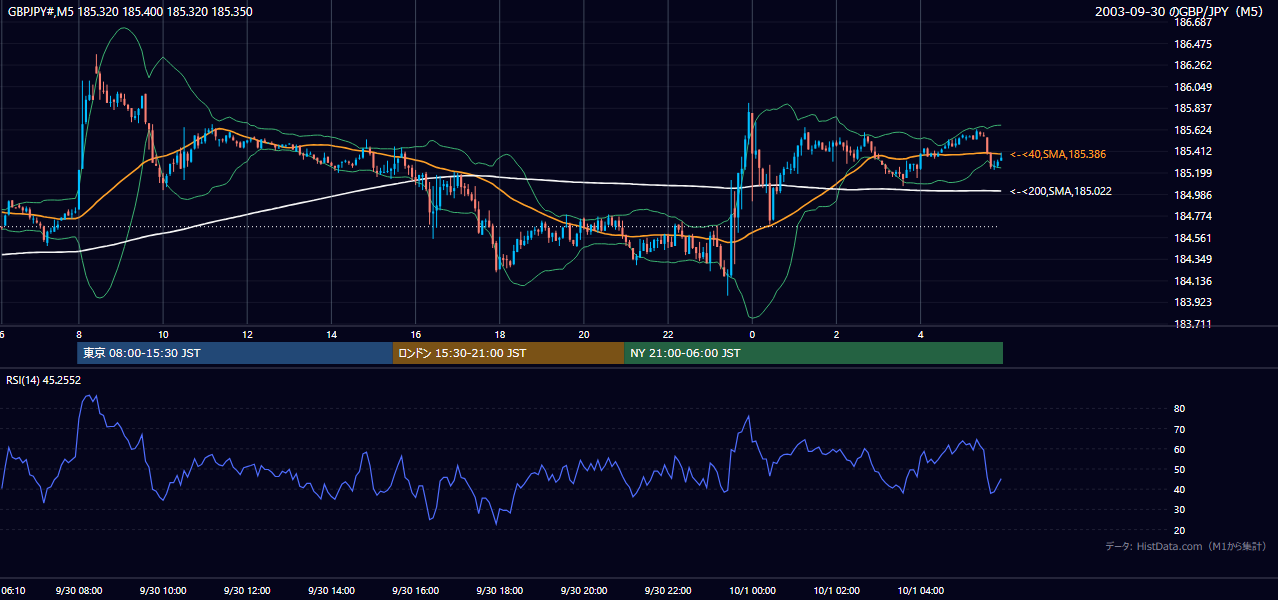Click the 9/30 12:00 time label
The width and height of the screenshot is (1278, 600).
click(247, 591)
